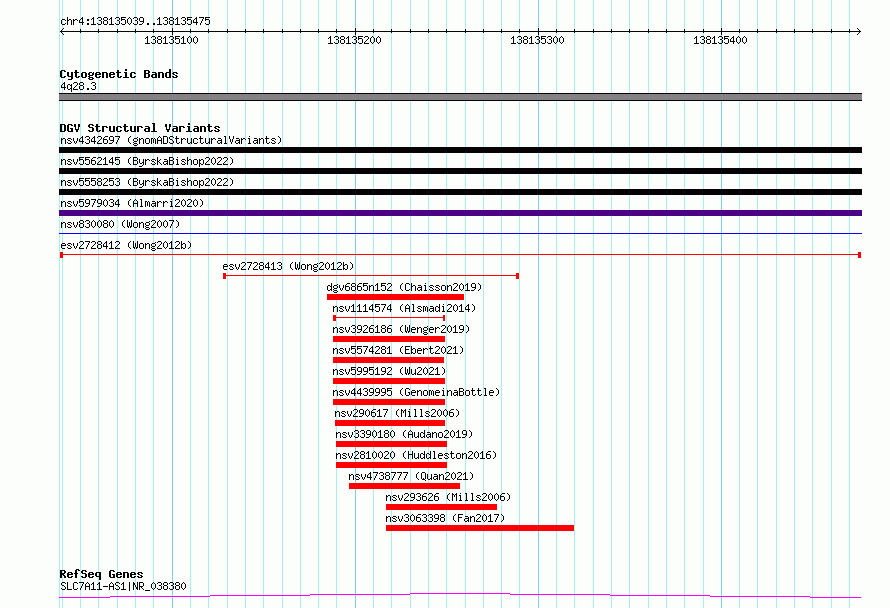The image size is (890, 608).
Task: Click the nsv5995192 Wu2021 label
Action: (x=389, y=371)
